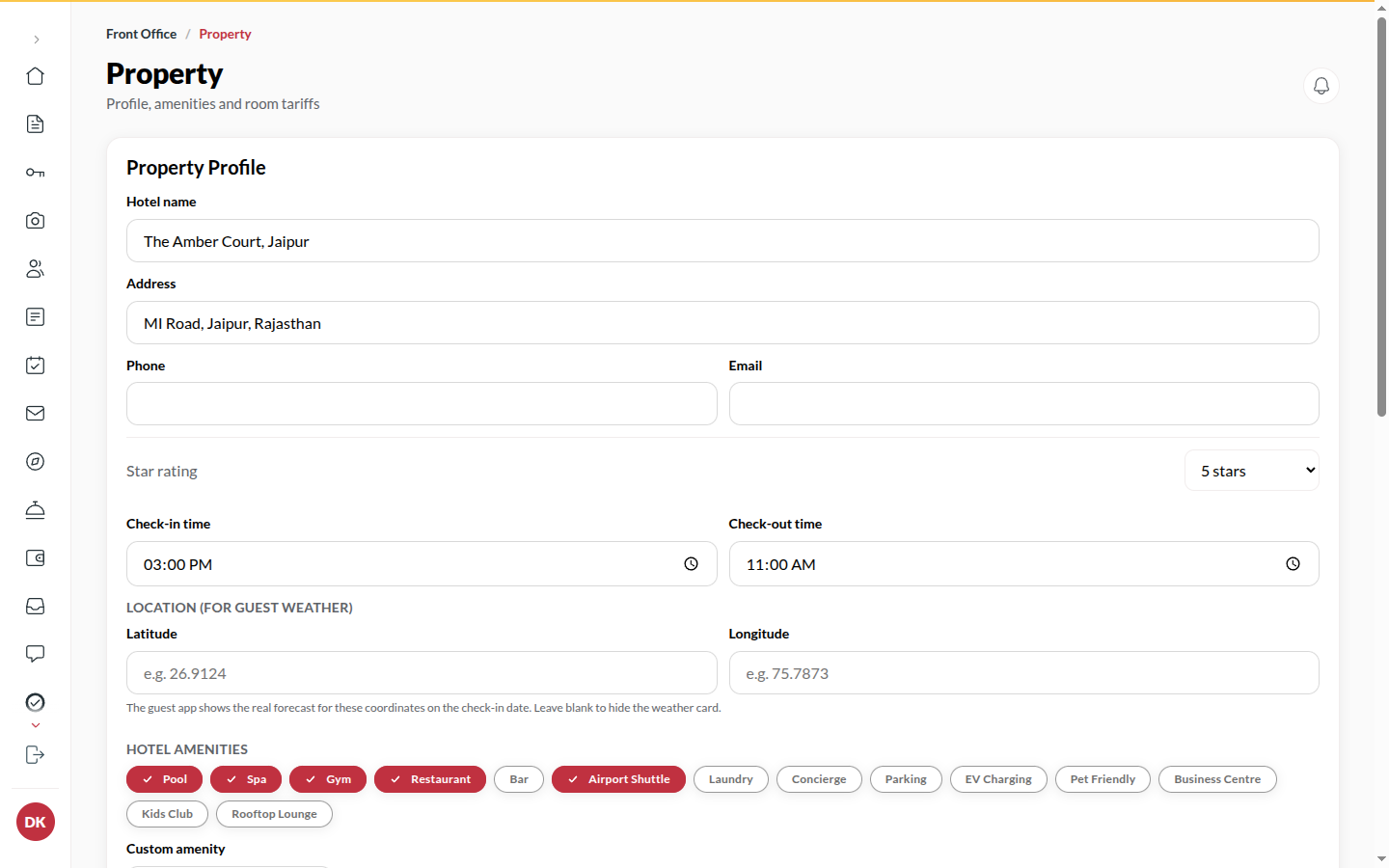Select the Parking amenity chip

[x=906, y=779]
